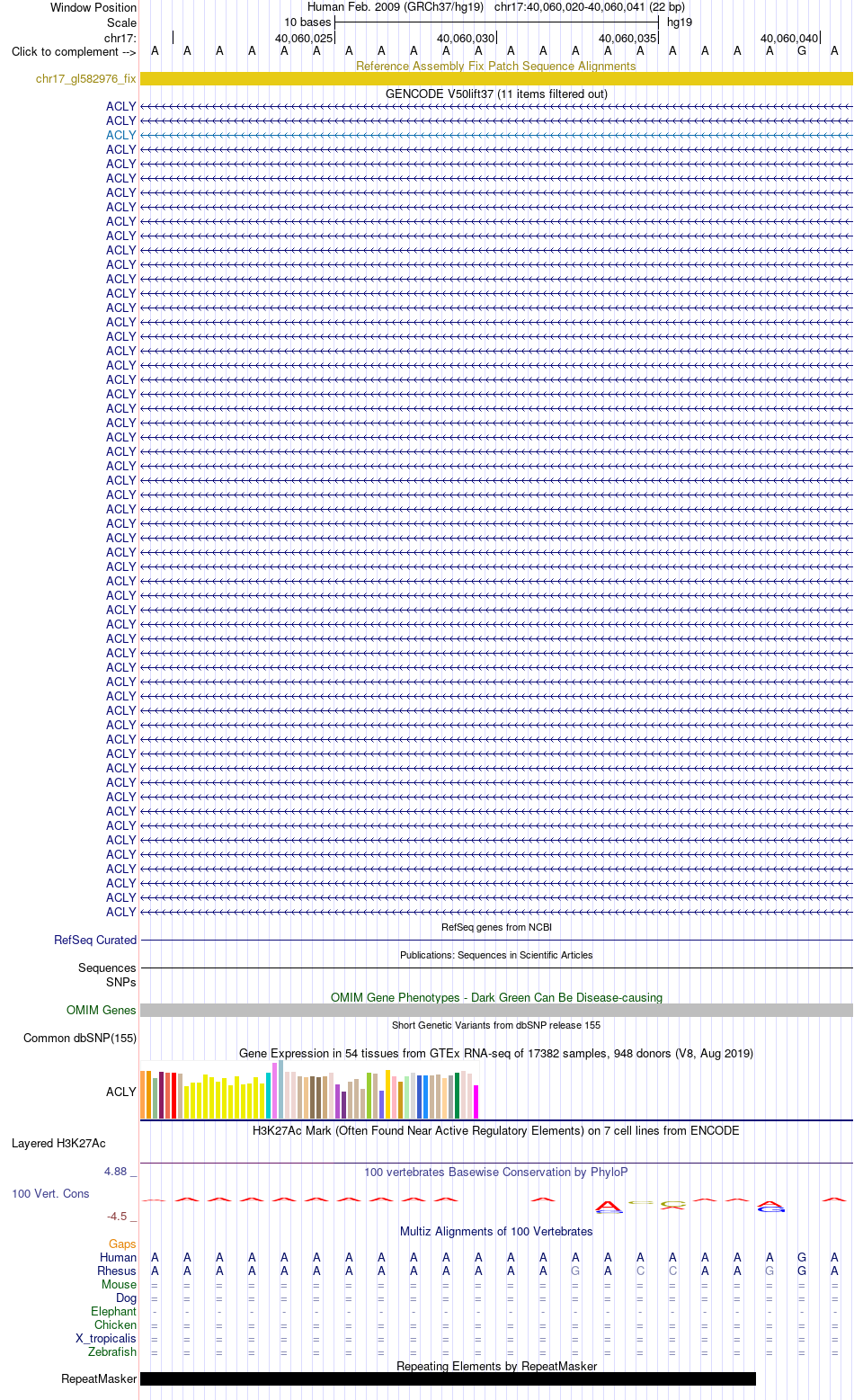Click the Gaps row label

(122, 1244)
